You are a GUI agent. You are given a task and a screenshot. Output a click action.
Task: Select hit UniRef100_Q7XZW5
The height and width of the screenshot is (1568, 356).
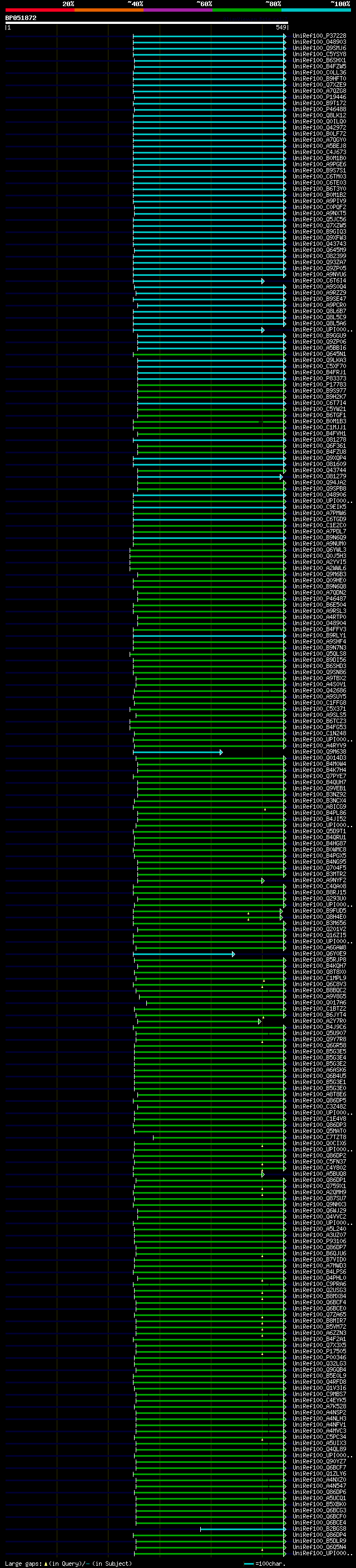coord(319,226)
